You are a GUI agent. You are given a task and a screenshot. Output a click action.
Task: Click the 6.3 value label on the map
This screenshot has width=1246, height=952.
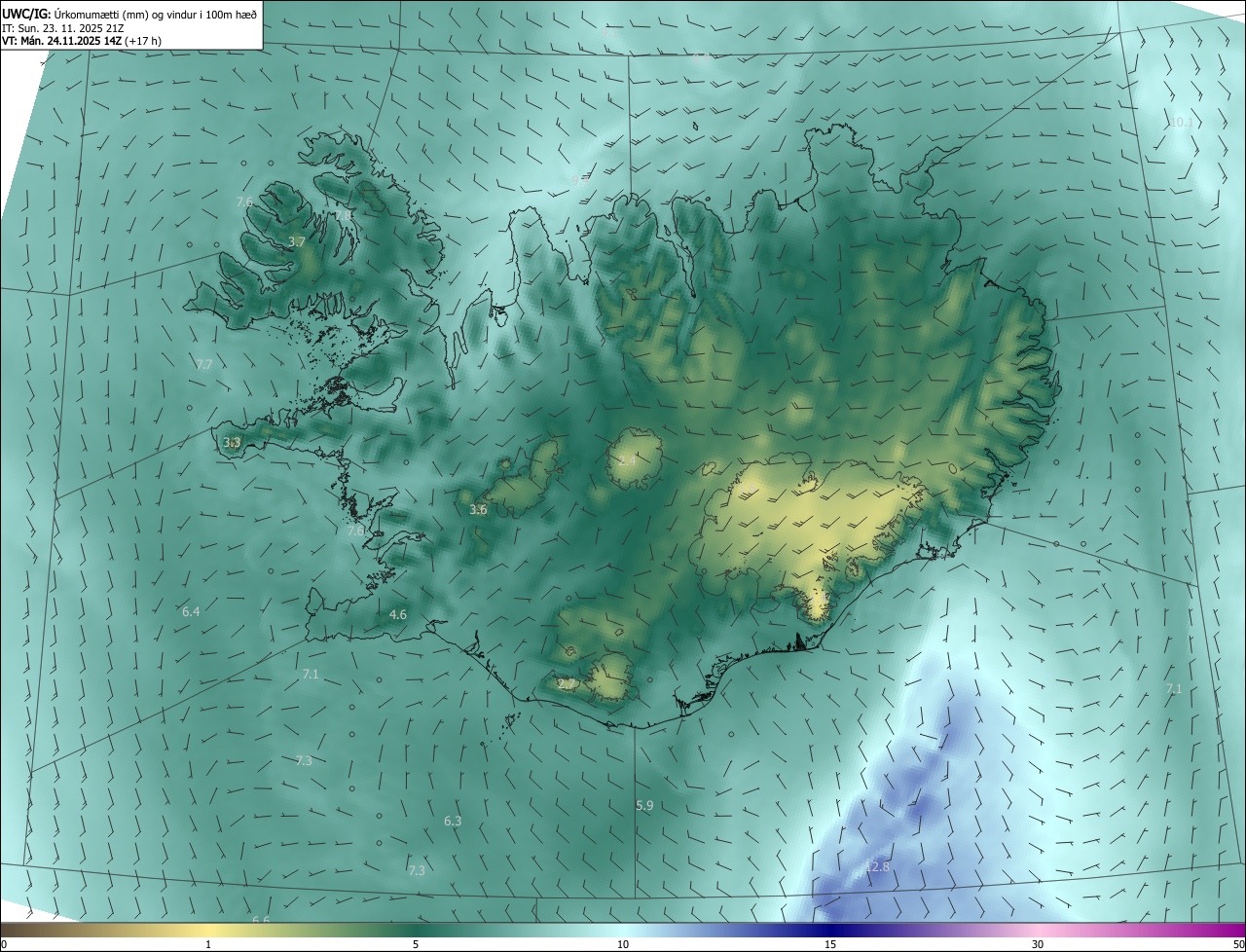[x=453, y=822]
